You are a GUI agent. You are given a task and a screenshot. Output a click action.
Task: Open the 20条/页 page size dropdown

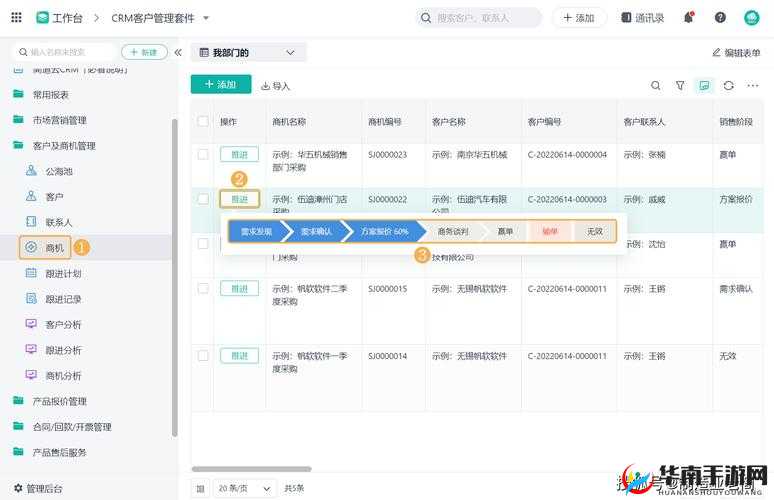(x=245, y=489)
